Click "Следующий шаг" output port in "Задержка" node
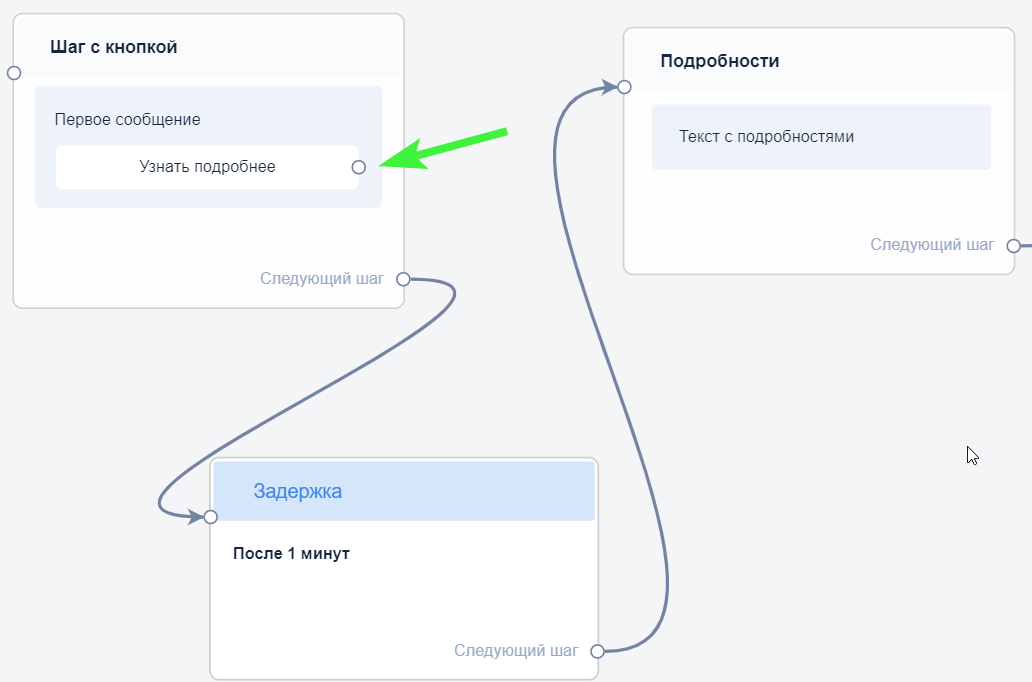 [597, 651]
